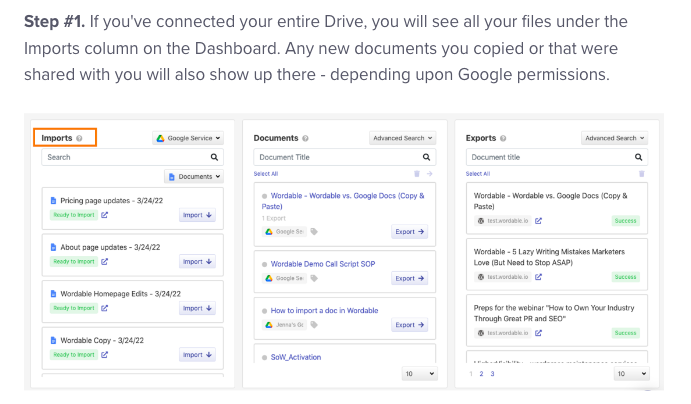691x404 pixels.
Task: Click the Imports column help icon
Action: pos(79,138)
